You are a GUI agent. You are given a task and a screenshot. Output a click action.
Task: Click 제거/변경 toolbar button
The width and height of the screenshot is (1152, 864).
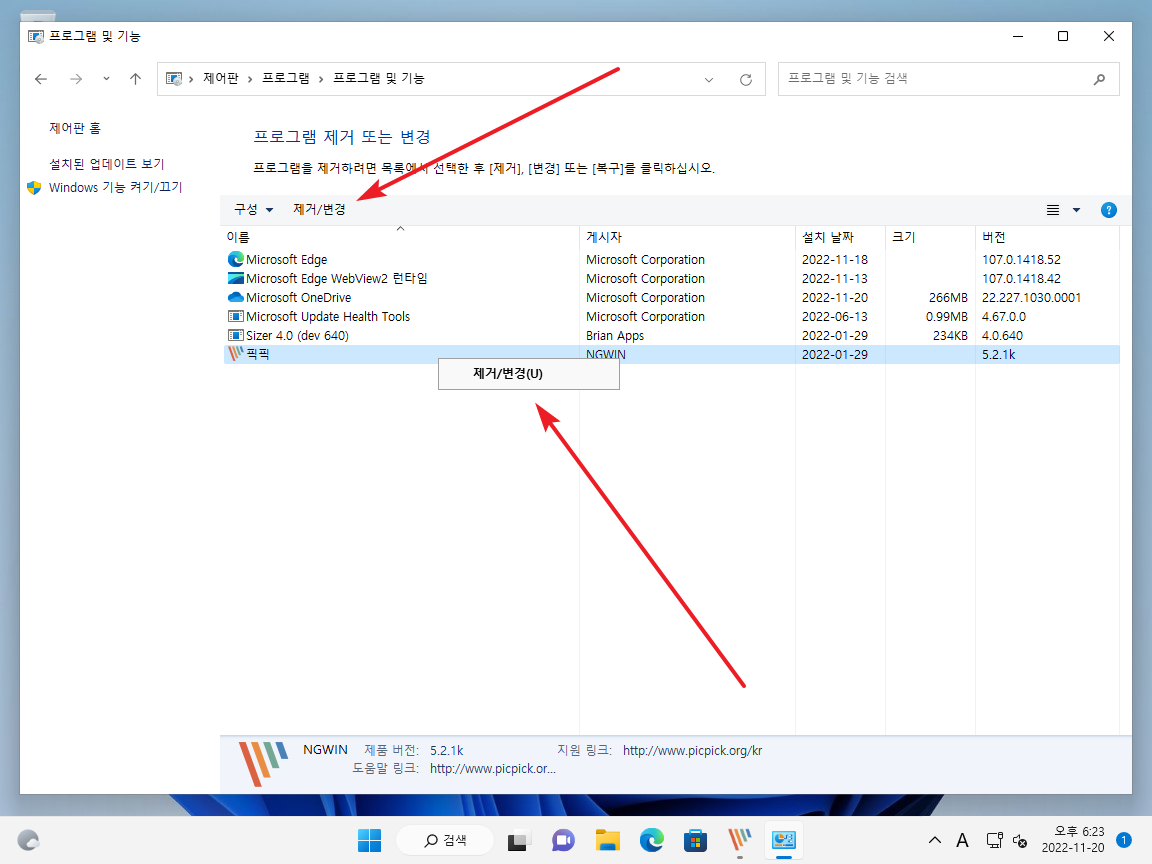coord(319,209)
